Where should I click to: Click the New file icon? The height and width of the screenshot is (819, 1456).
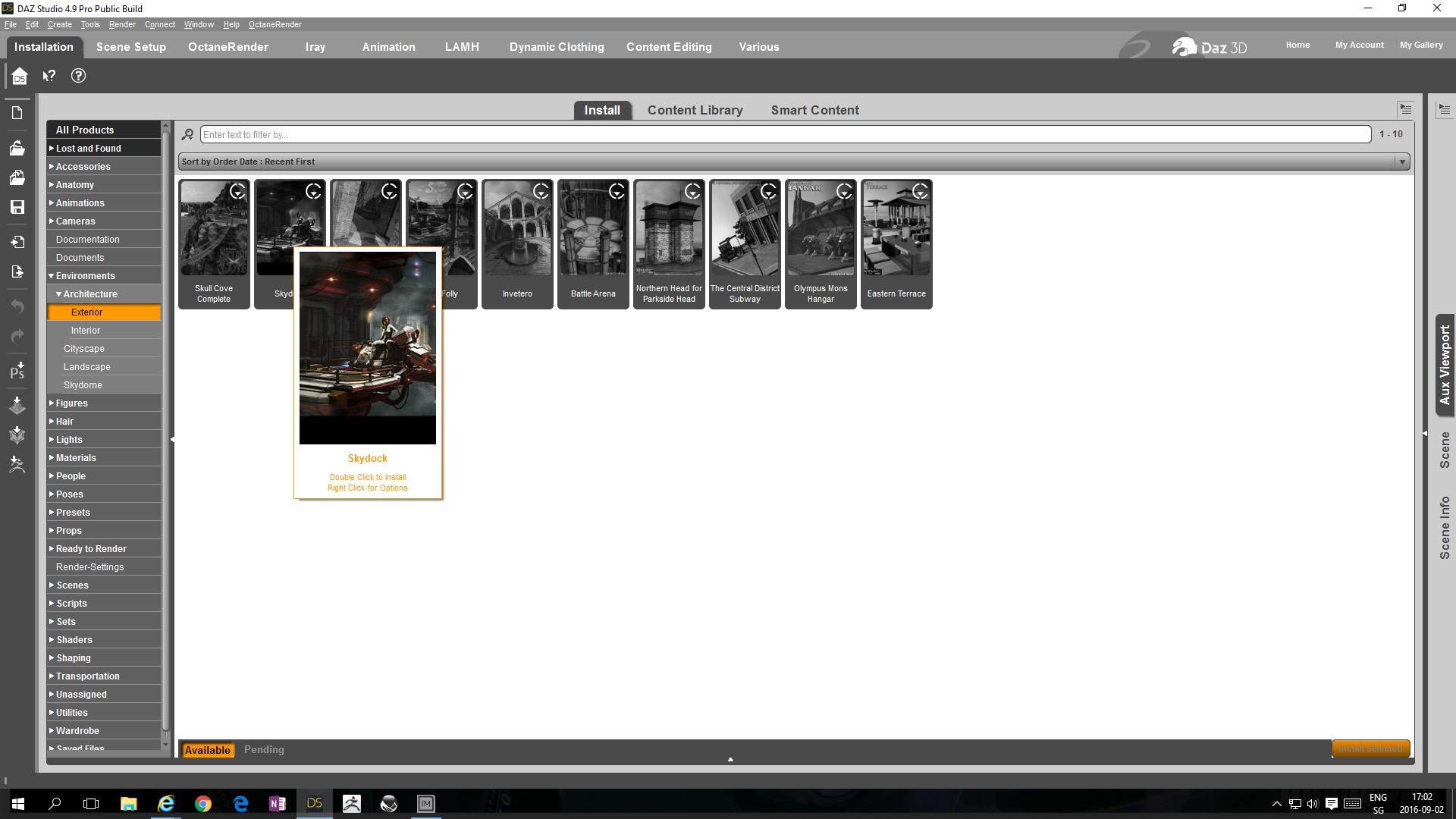tap(17, 113)
